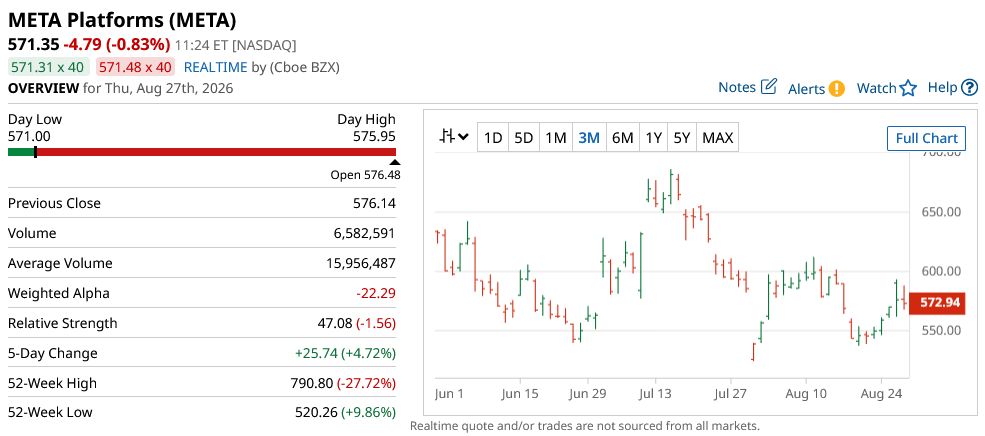
Task: Click the 5-Day Change value +25.74
Action: pos(316,353)
